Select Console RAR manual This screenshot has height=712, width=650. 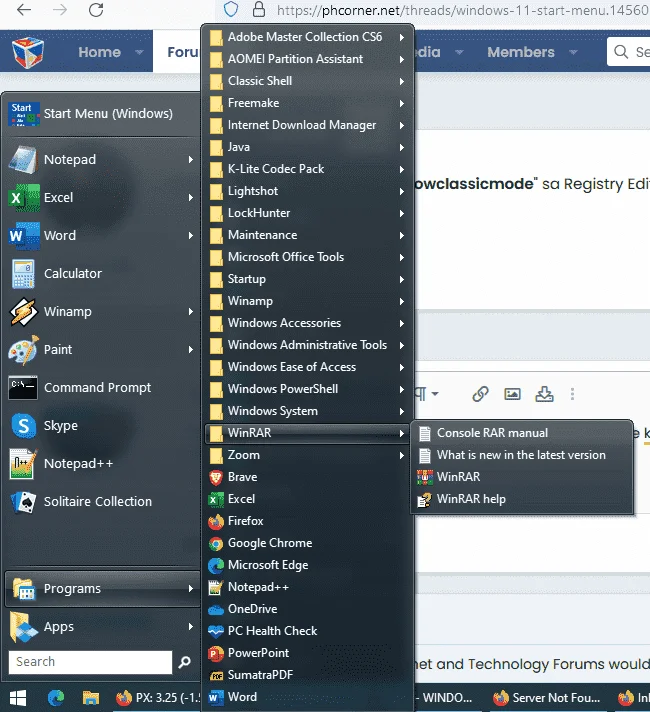pyautogui.click(x=521, y=433)
